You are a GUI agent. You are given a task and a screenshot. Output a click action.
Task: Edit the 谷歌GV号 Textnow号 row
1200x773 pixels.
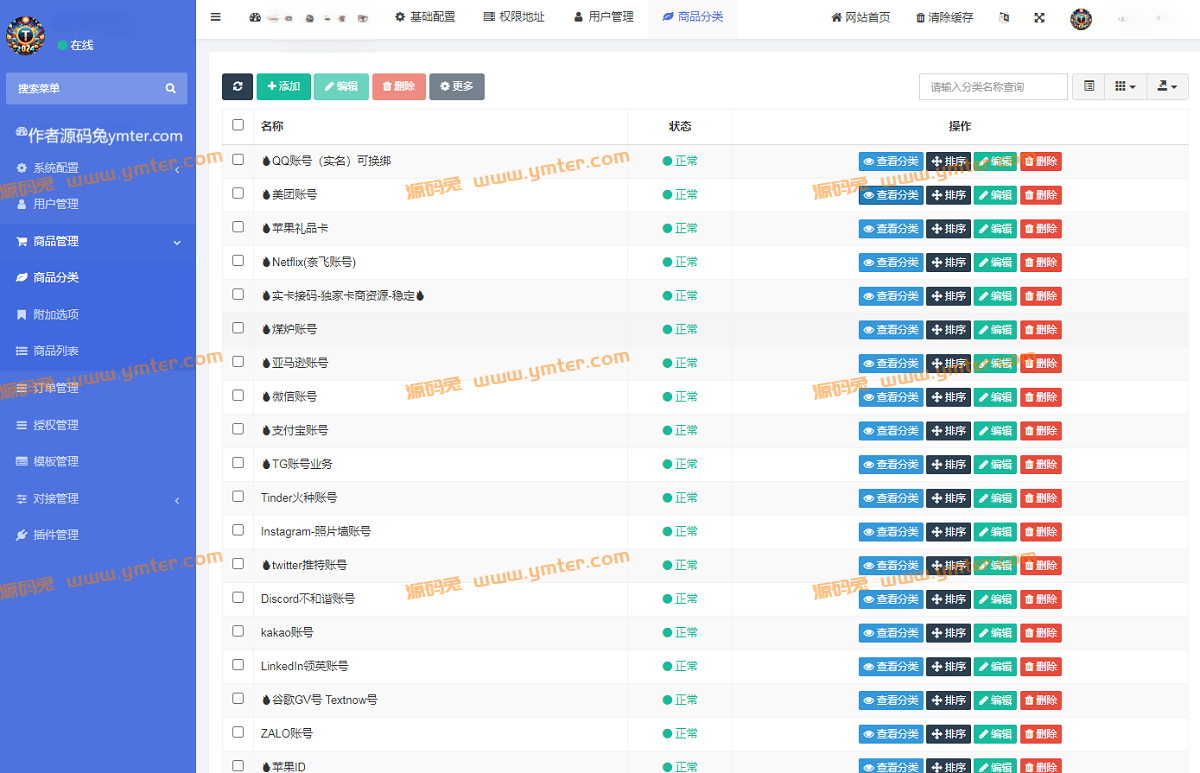pos(995,700)
